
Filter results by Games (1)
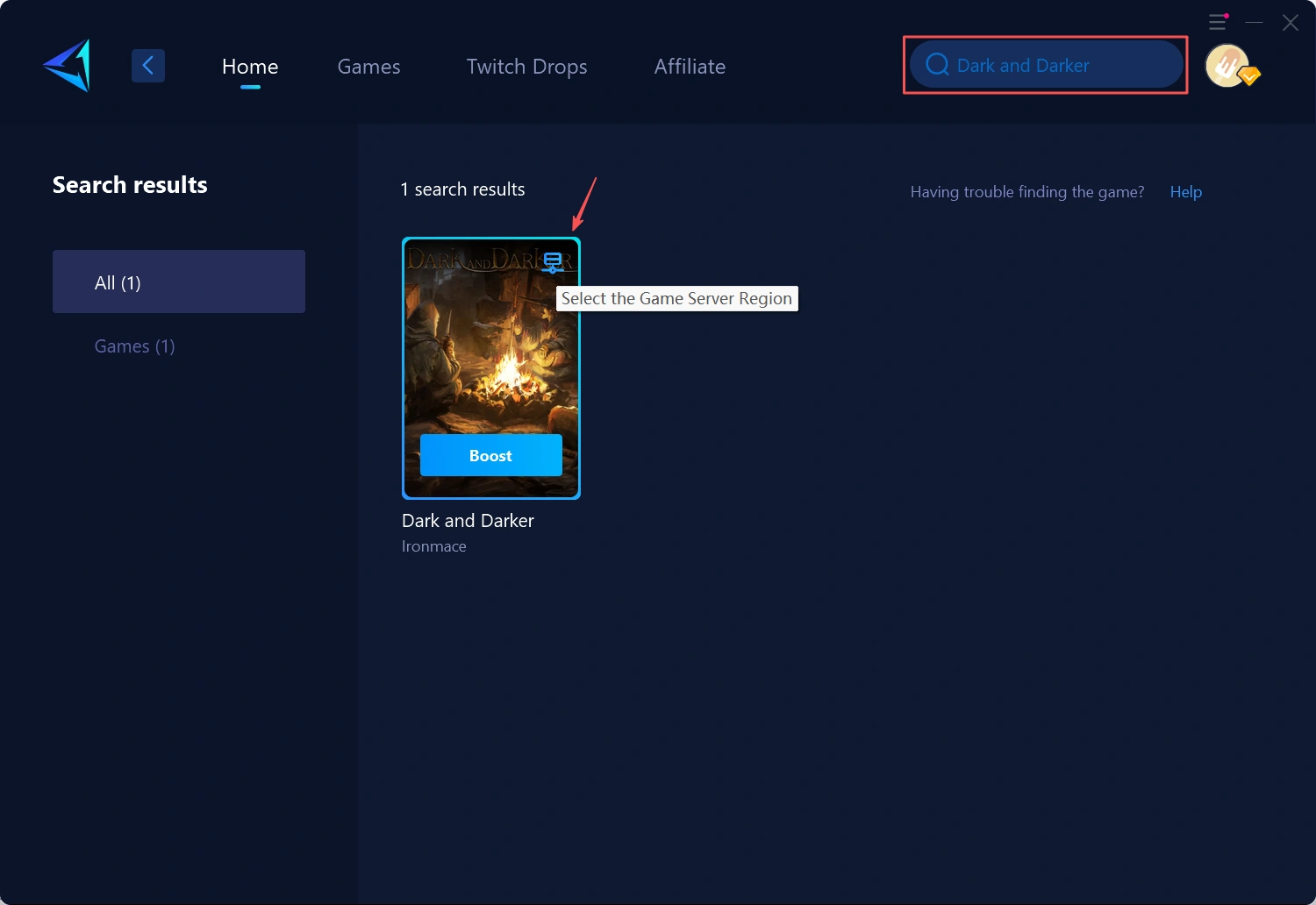pos(134,346)
